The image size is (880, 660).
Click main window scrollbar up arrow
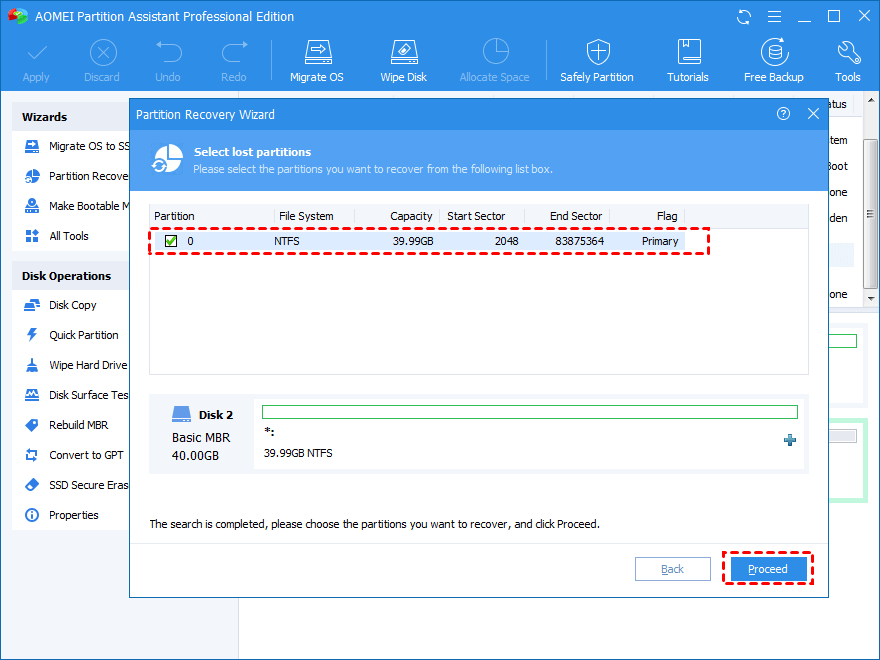click(870, 100)
